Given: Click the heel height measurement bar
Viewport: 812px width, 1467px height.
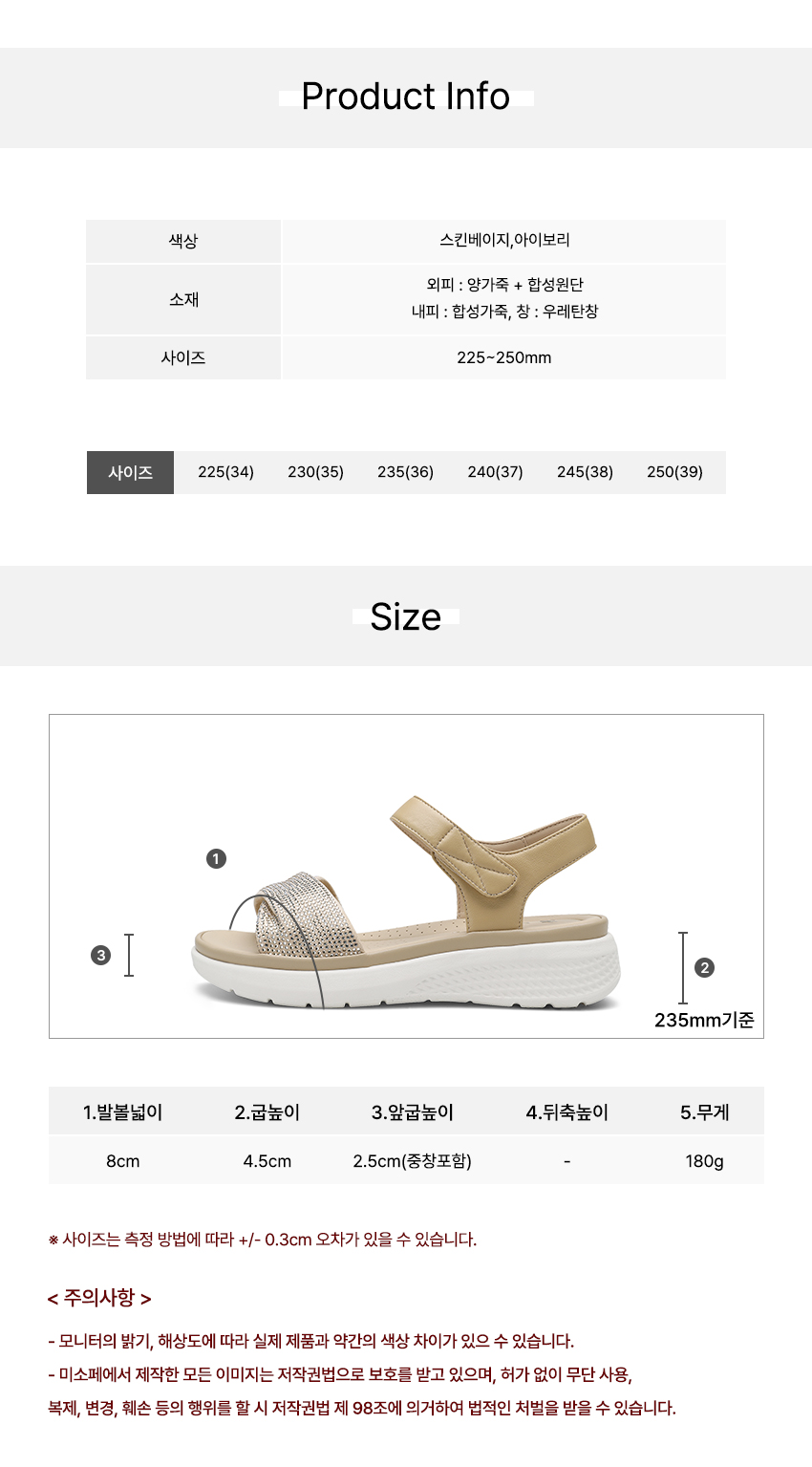Looking at the screenshot, I should (x=683, y=967).
